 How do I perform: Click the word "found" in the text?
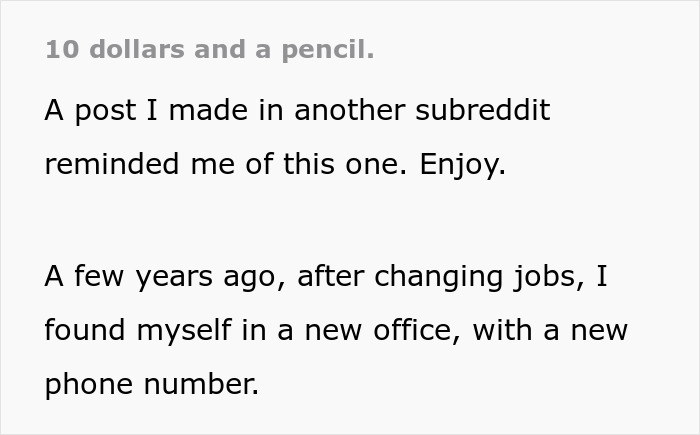tap(84, 330)
